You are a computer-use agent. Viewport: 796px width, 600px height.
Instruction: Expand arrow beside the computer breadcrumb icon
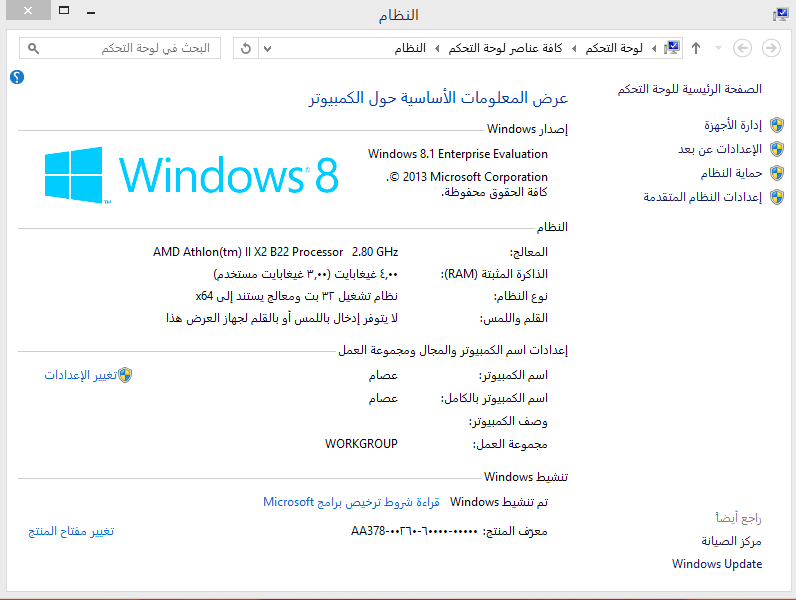pos(654,49)
